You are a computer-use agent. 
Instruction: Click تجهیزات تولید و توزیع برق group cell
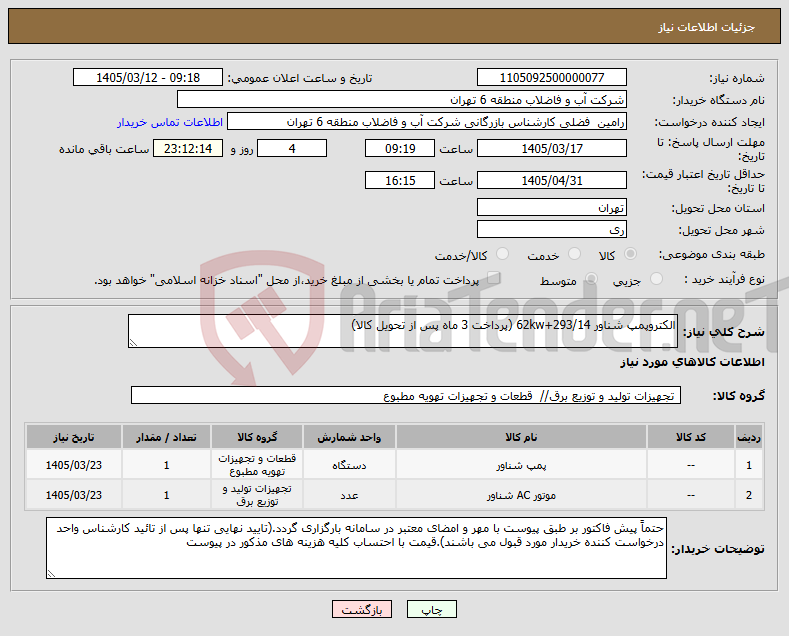click(257, 495)
